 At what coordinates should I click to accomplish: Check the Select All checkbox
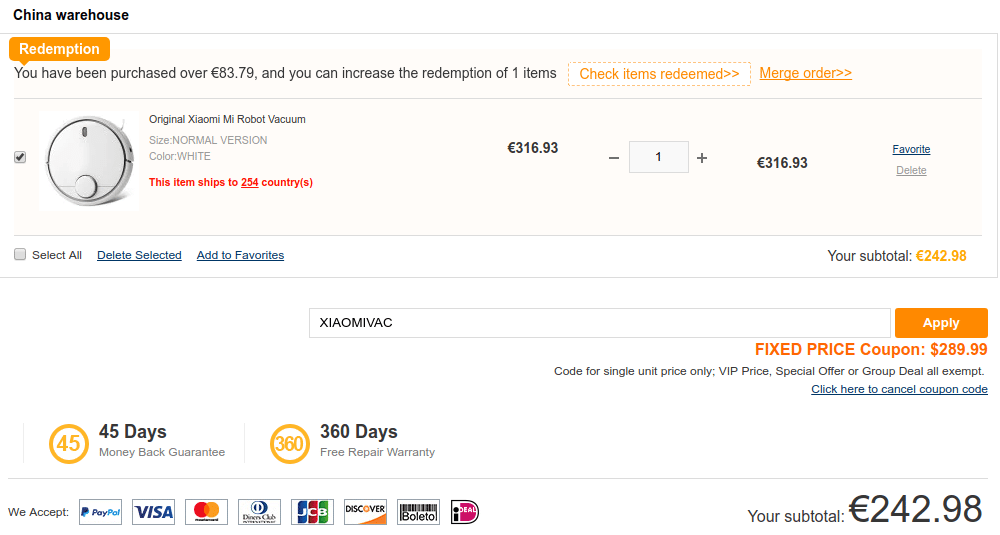pyautogui.click(x=20, y=254)
